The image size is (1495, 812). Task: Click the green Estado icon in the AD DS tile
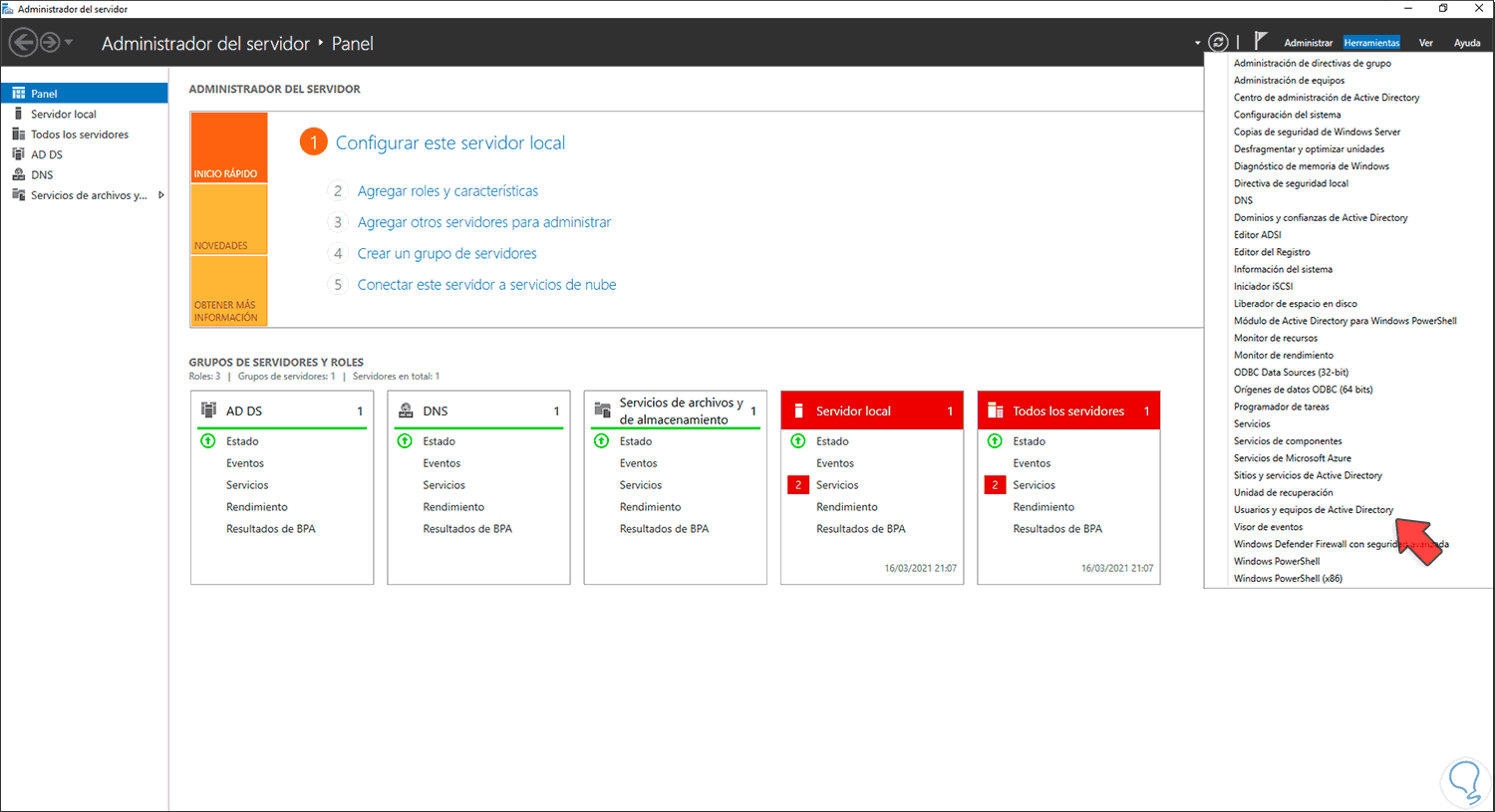208,440
